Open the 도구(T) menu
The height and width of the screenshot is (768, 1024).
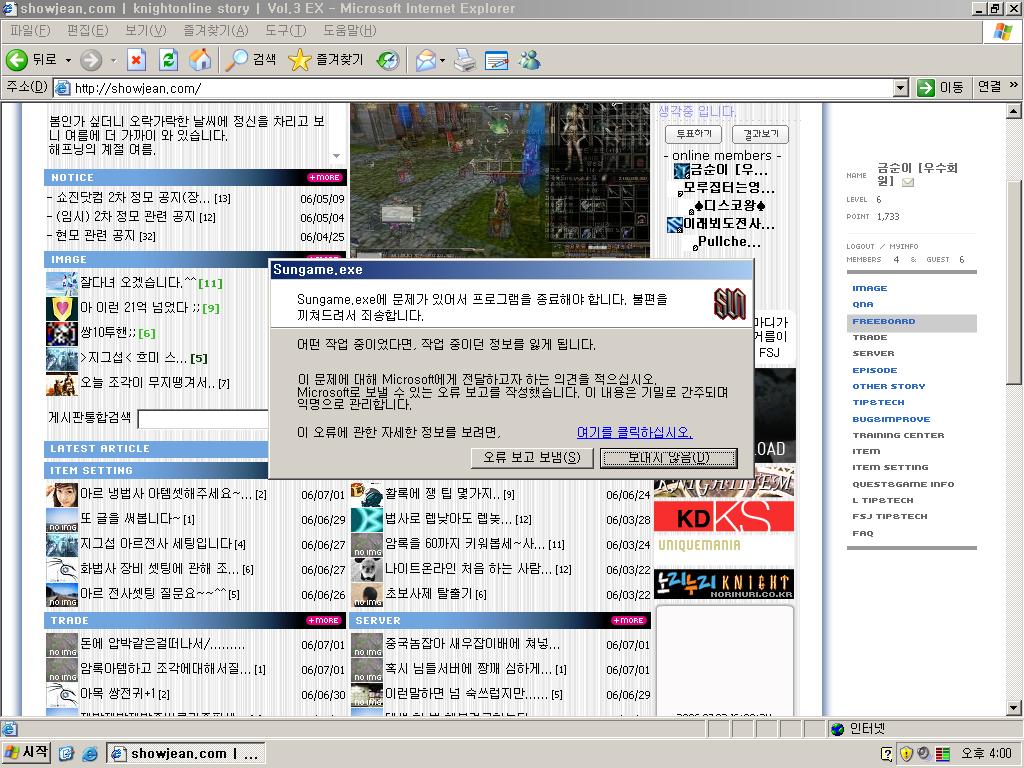pyautogui.click(x=285, y=31)
